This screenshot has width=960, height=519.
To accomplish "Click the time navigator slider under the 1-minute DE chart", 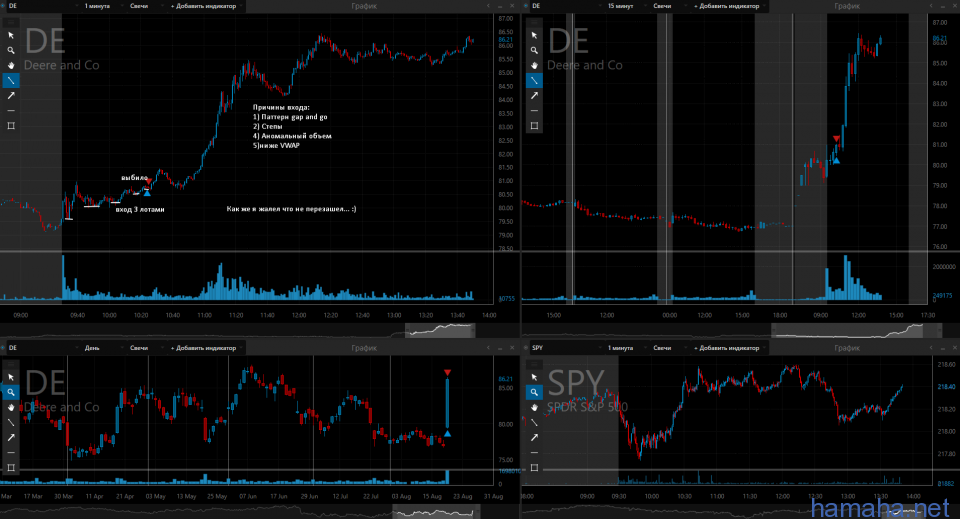I will tap(440, 330).
